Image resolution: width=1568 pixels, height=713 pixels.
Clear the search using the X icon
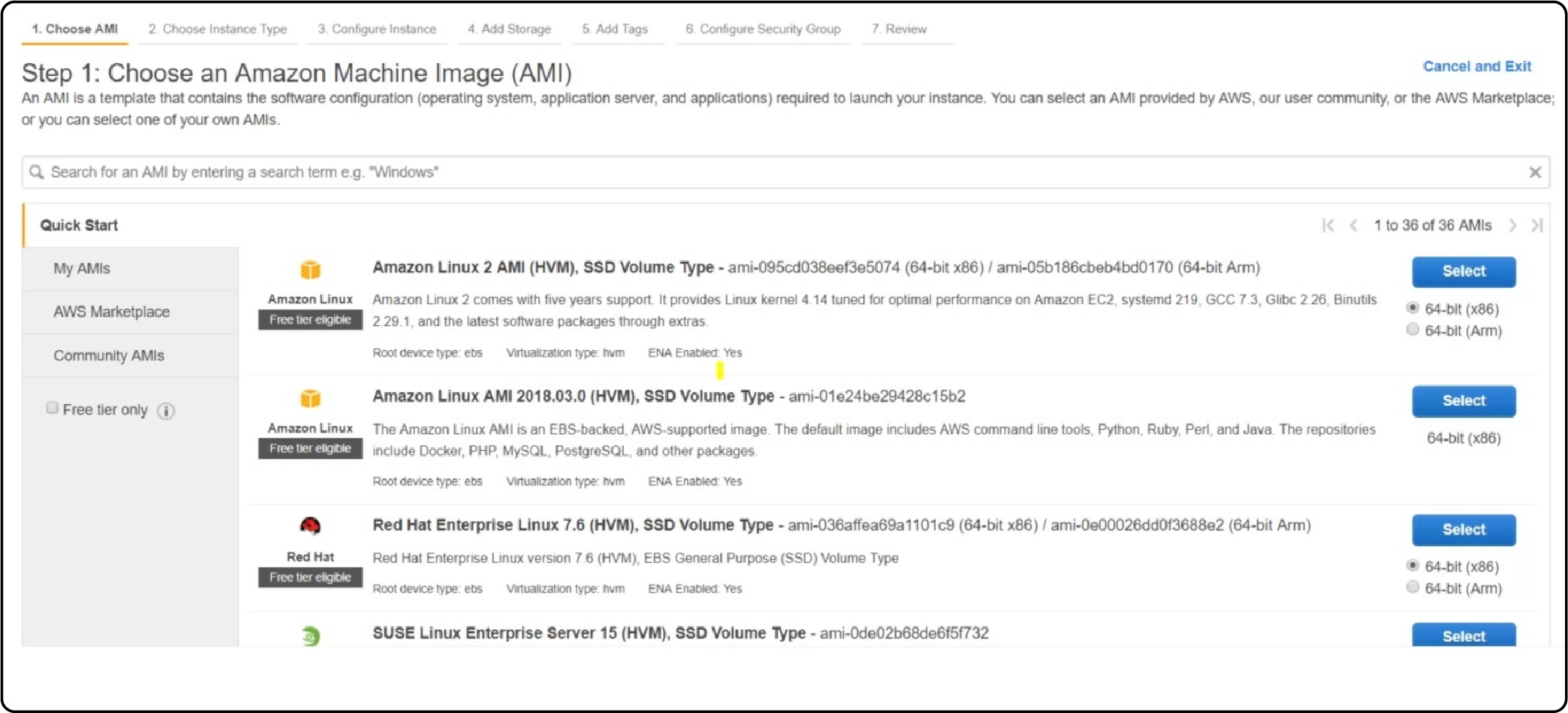(x=1535, y=172)
